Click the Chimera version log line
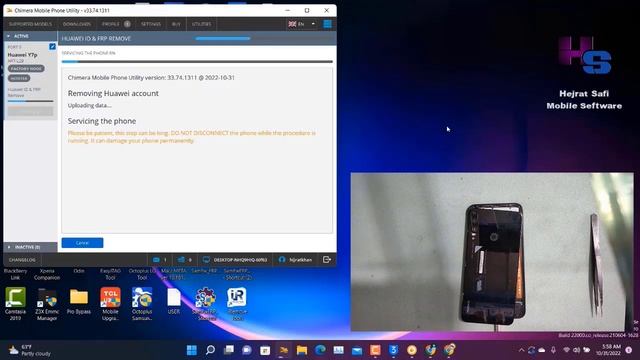Image resolution: width=640 pixels, height=360 pixels. 151,78
